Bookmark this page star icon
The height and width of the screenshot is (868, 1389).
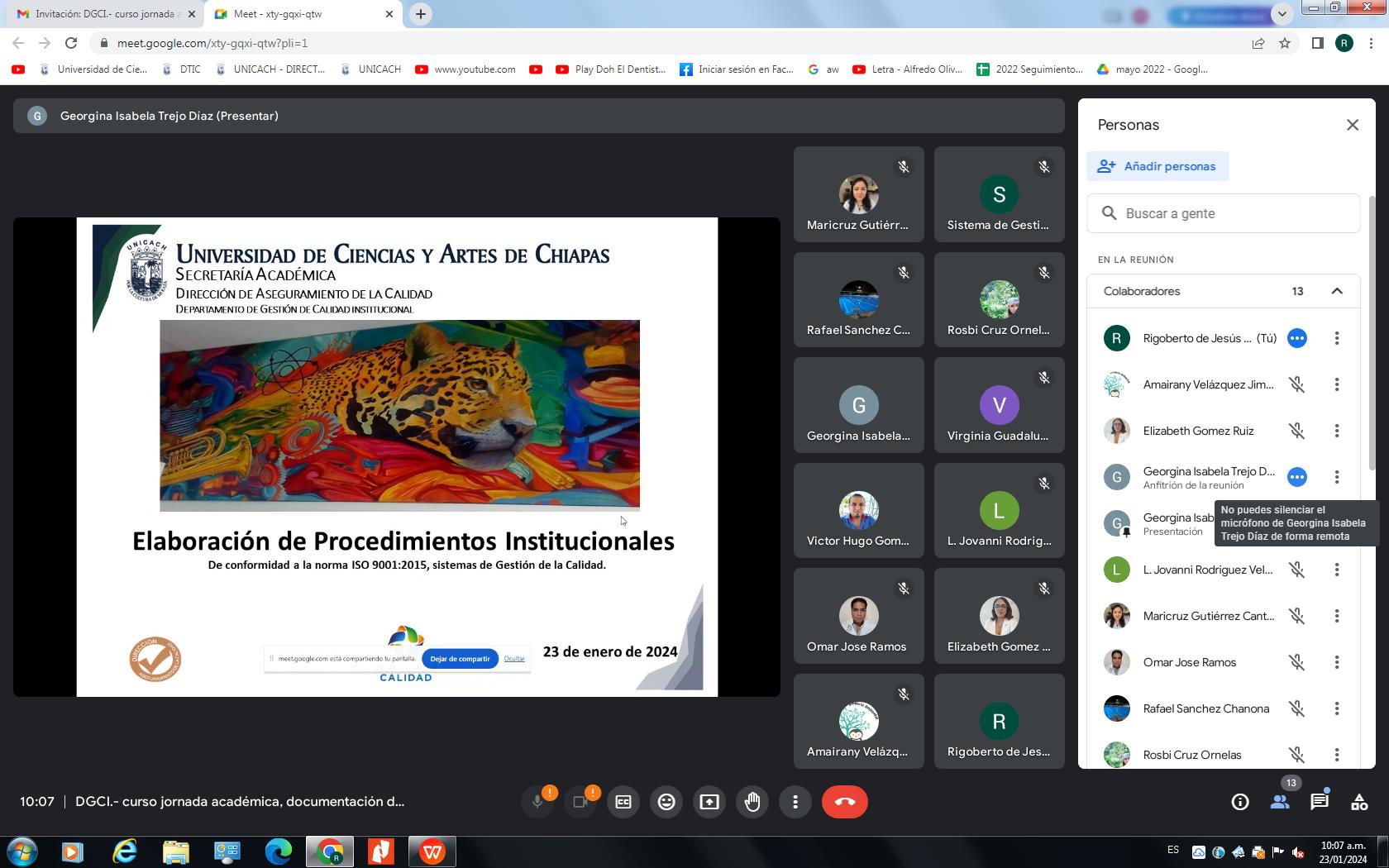click(1285, 43)
